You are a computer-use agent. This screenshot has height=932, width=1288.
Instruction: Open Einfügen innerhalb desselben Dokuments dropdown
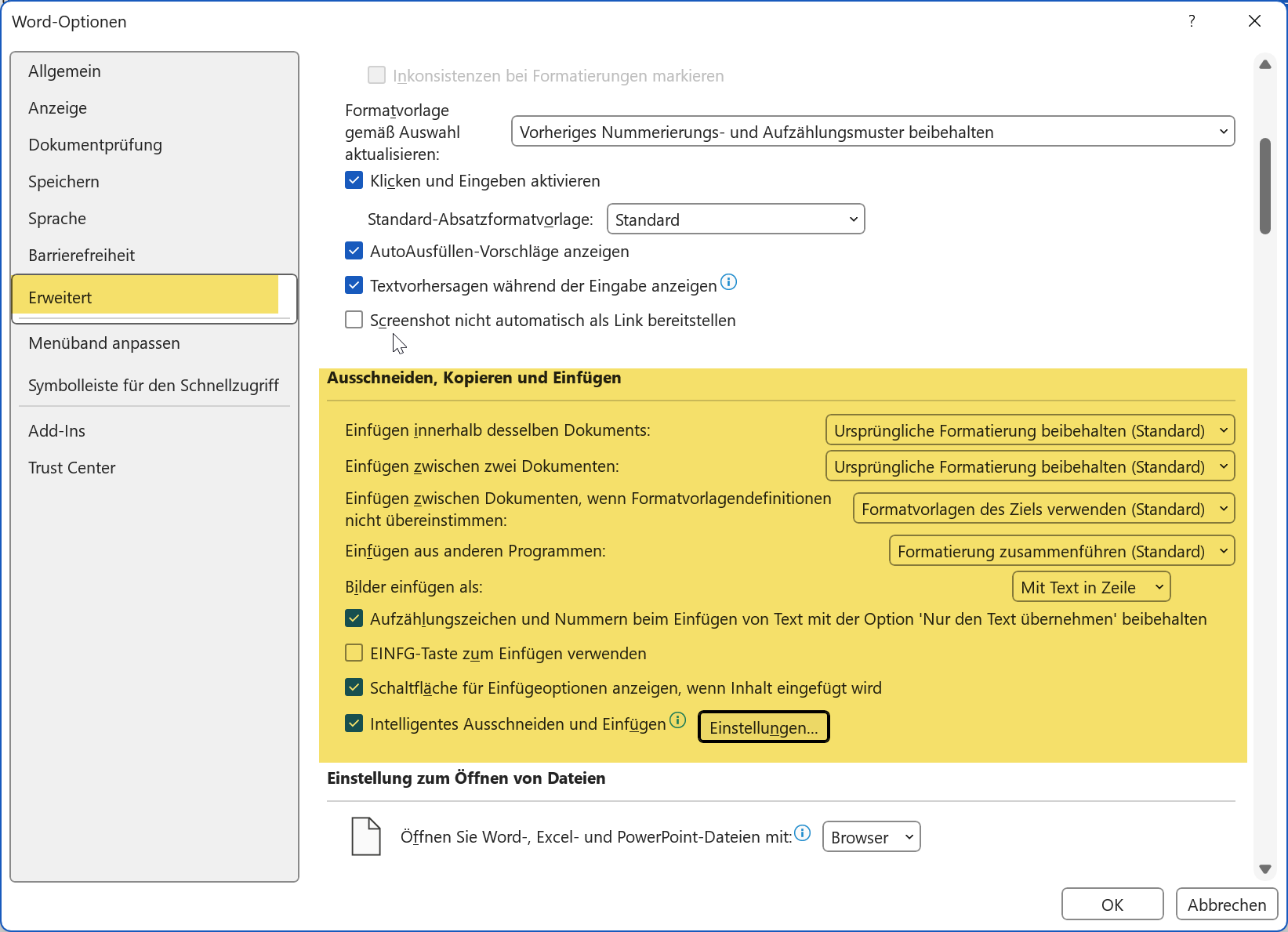click(1030, 430)
